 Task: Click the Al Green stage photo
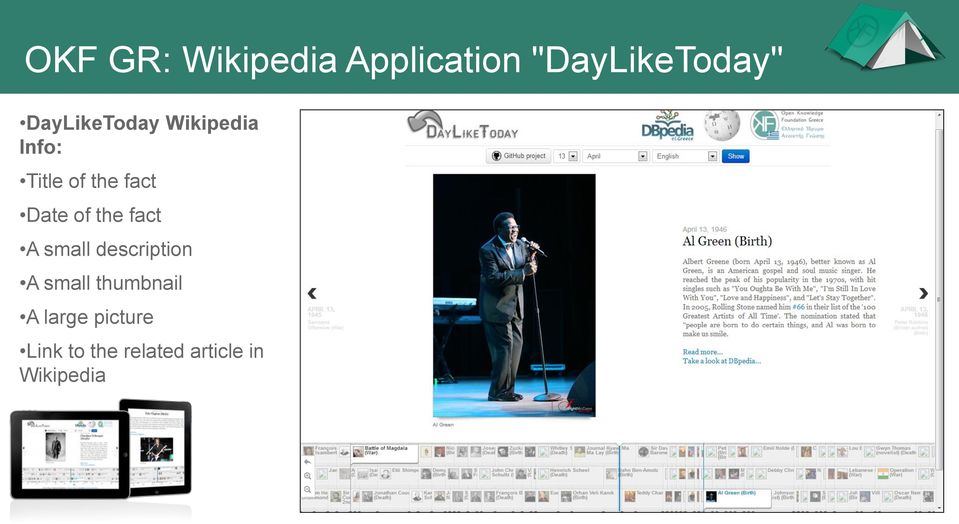click(x=514, y=295)
